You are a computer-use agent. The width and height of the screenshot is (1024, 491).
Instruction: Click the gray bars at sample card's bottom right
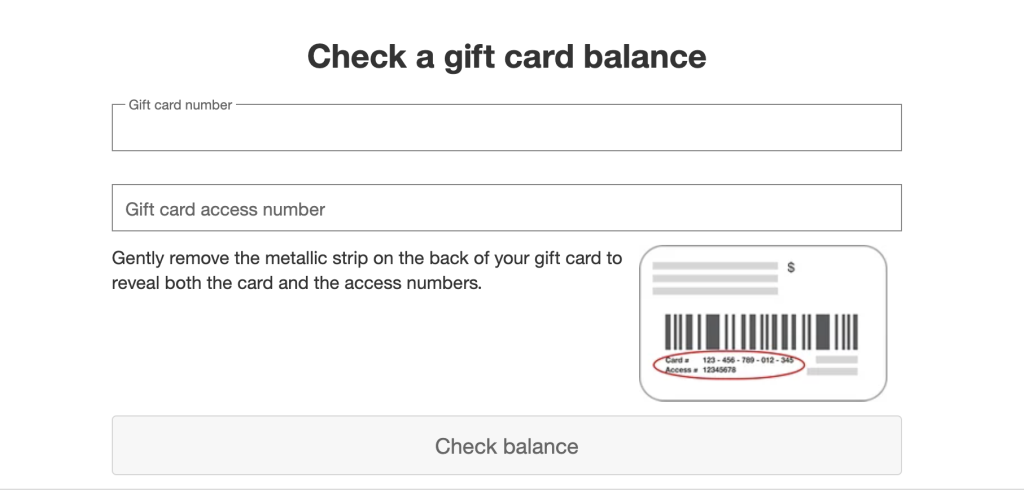[x=836, y=365]
